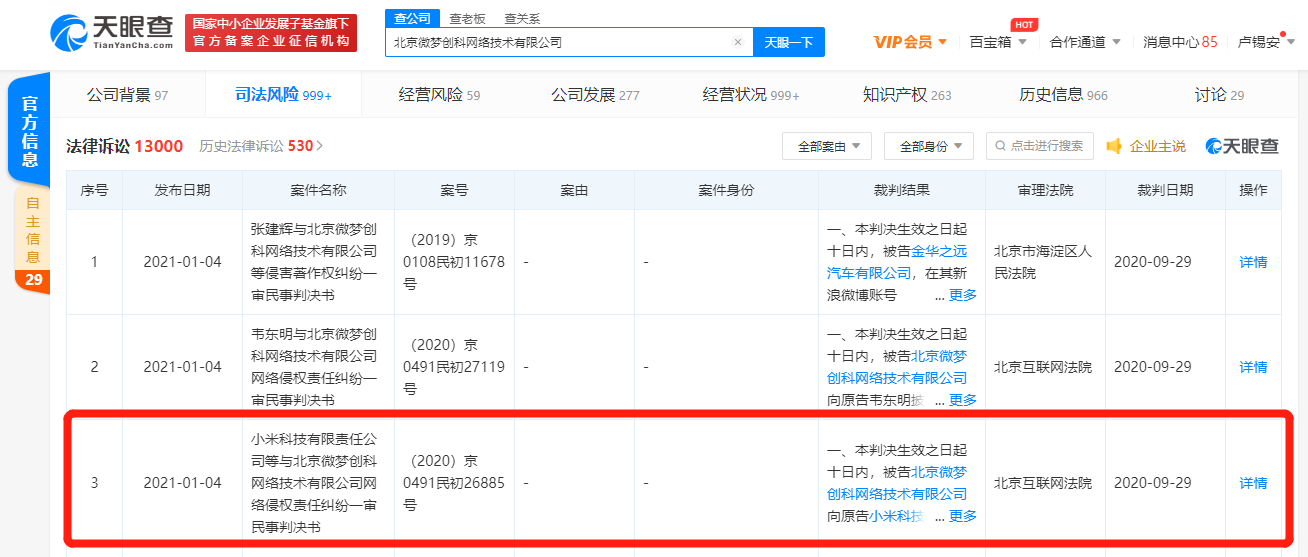Click the search magnifier icon in table toolbar

click(1001, 146)
